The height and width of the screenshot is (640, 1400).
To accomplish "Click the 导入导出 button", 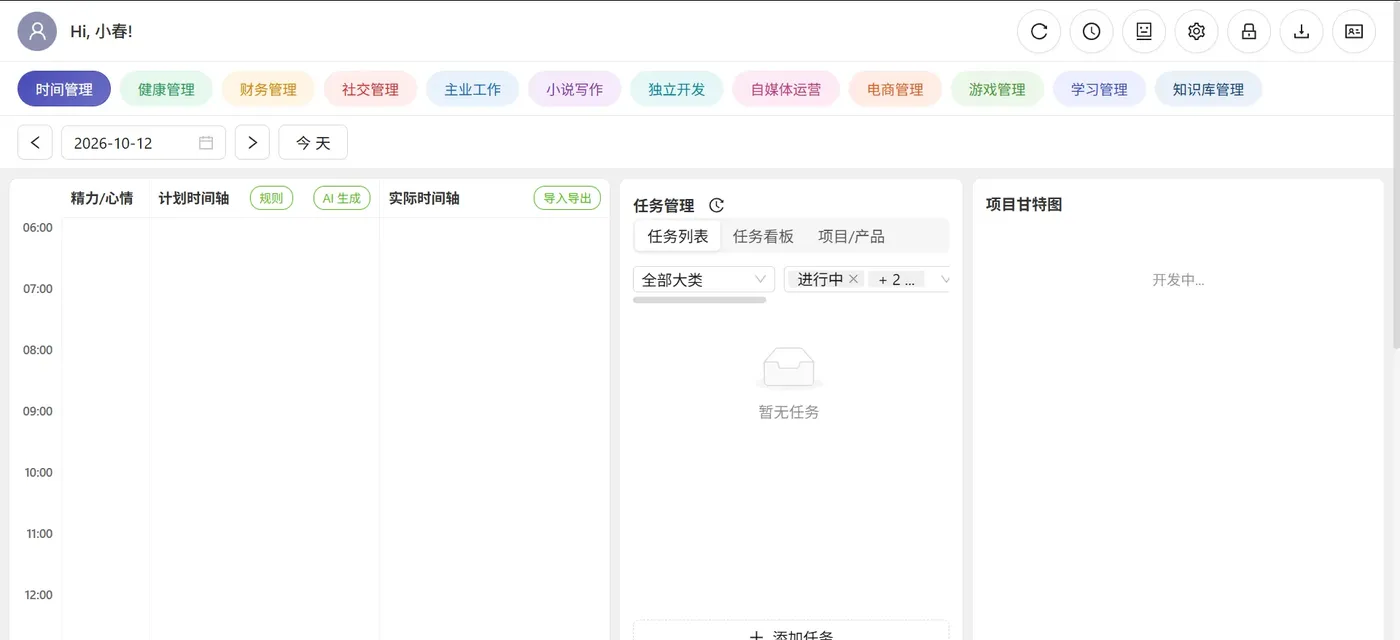I will (567, 198).
